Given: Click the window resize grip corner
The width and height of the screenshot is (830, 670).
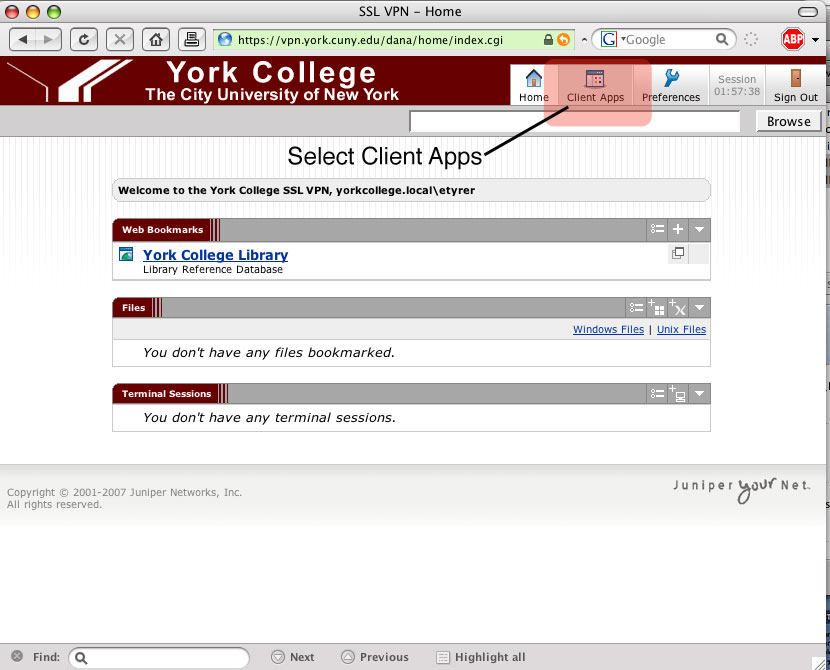Looking at the screenshot, I should pyautogui.click(x=818, y=662).
